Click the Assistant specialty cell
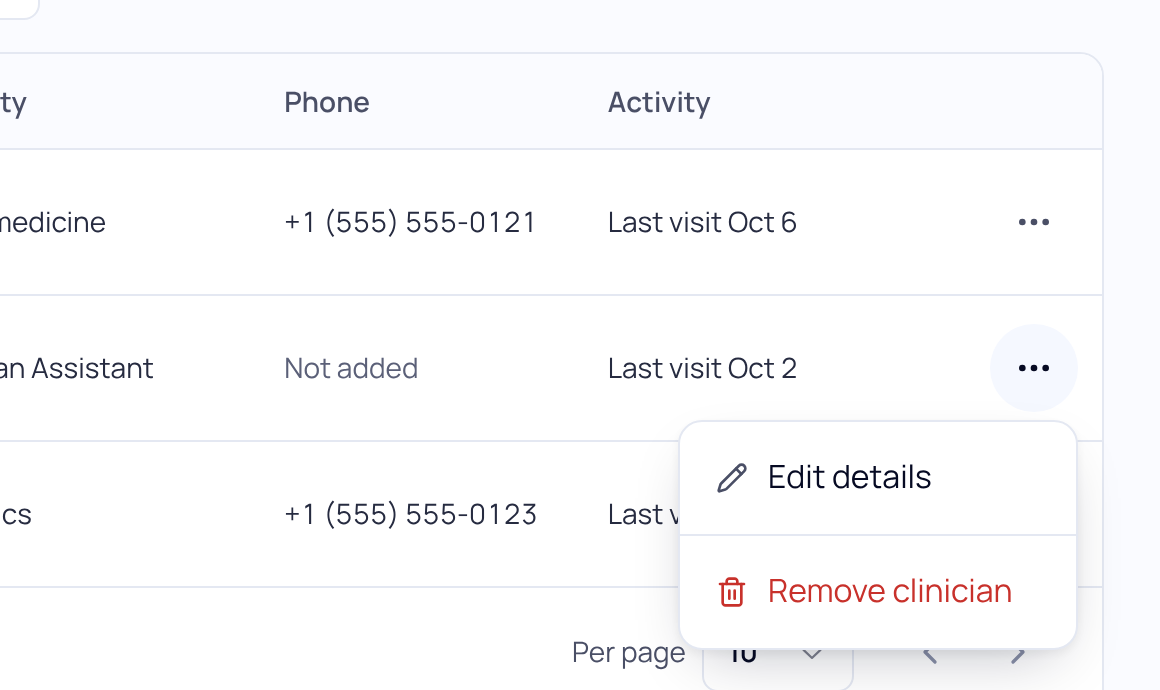This screenshot has width=1160, height=690. 76,368
